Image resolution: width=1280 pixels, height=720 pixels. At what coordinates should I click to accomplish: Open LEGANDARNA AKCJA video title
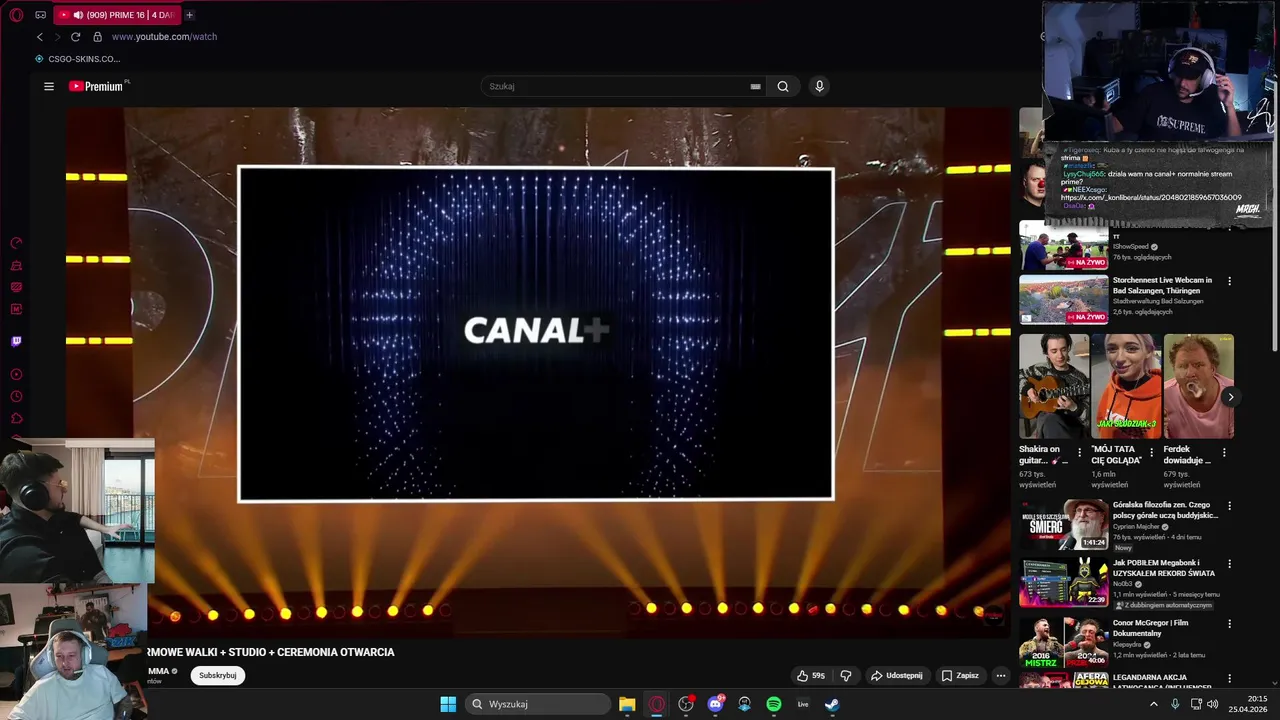(1162, 682)
